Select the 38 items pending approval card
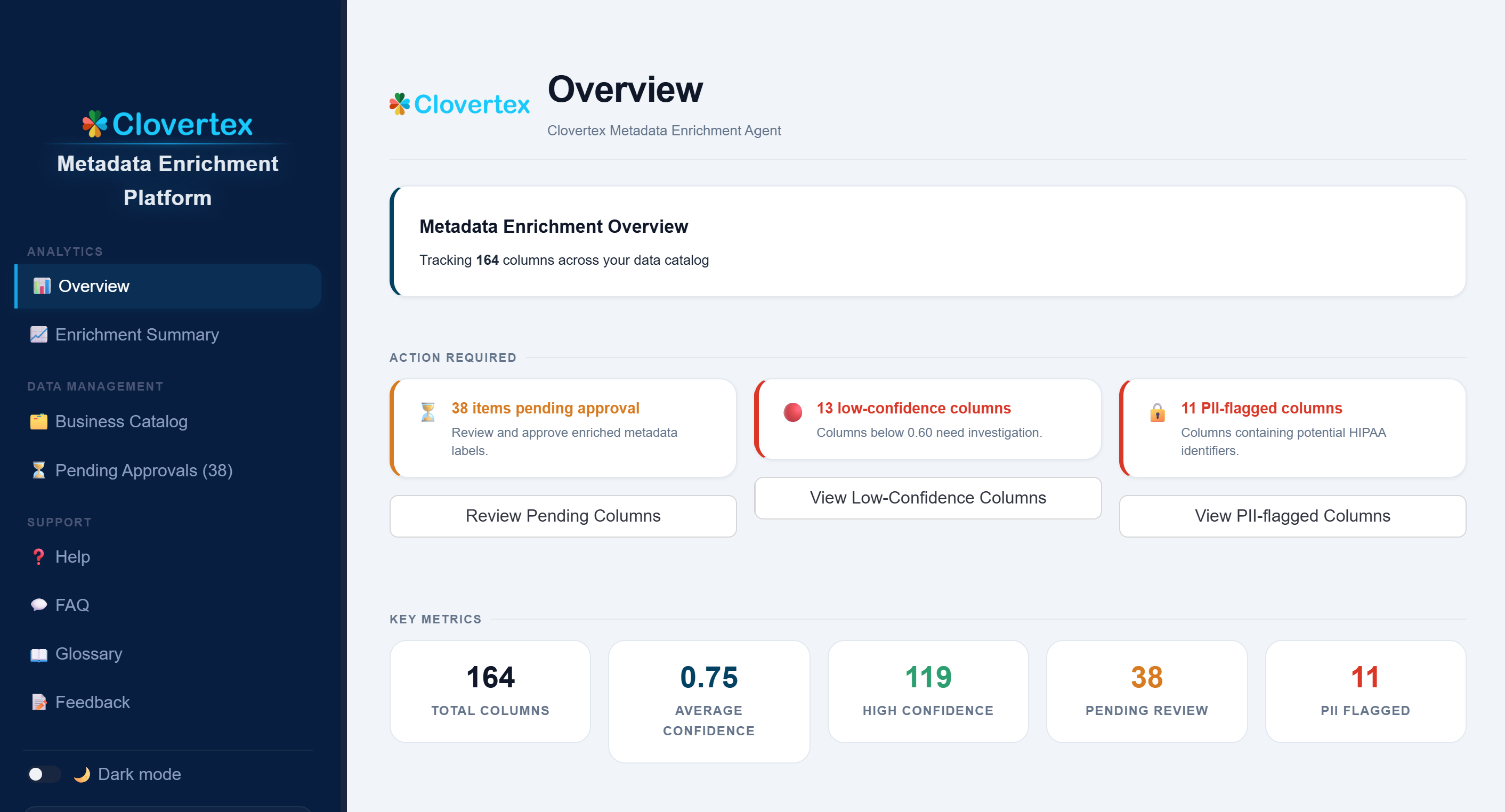This screenshot has height=812, width=1505. point(563,428)
